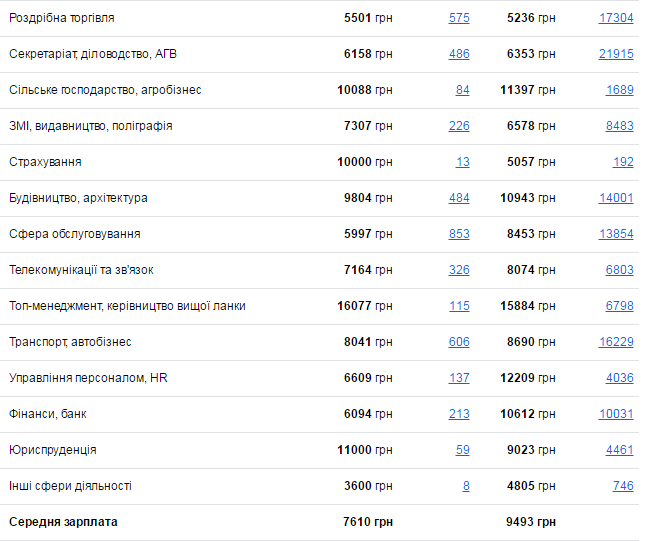Select the 326 link for Телекомунікації та зв'язок
Screen dimensions: 647x541
coord(459,270)
